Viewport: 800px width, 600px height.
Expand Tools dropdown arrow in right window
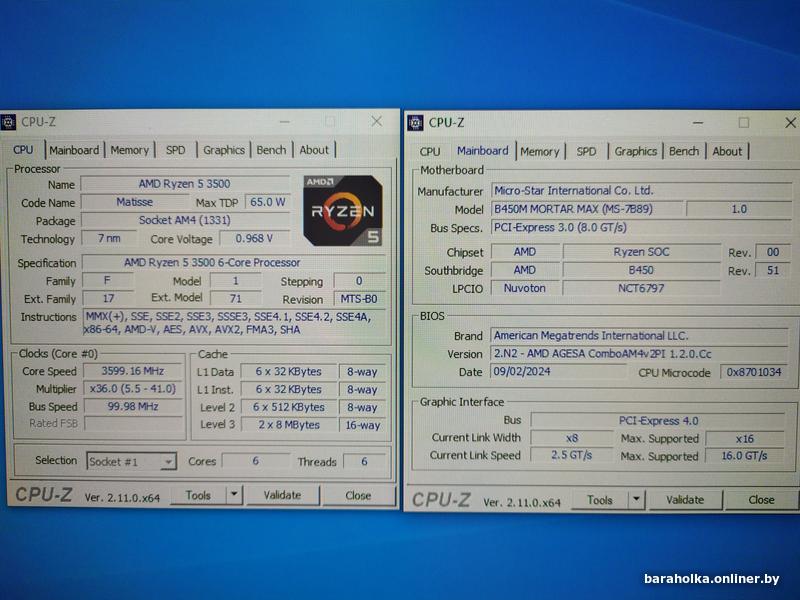(636, 500)
